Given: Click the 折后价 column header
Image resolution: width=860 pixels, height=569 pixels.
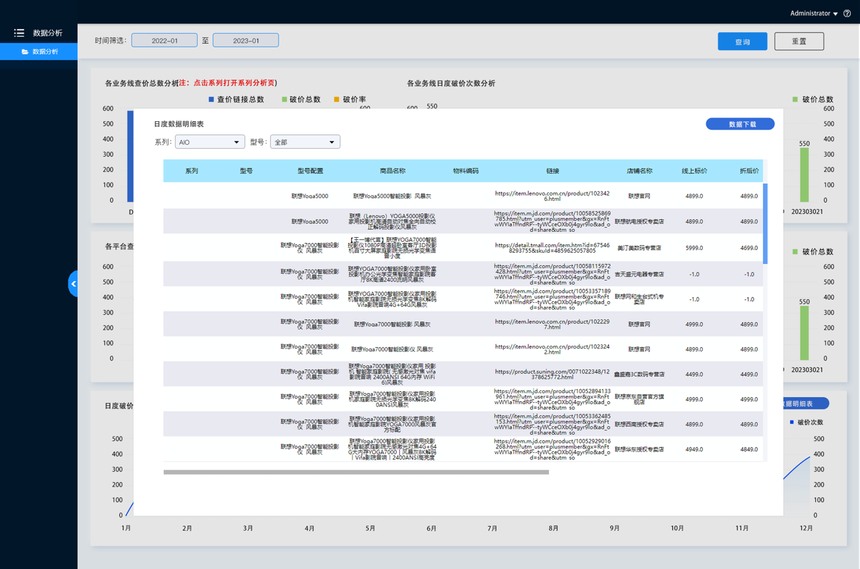Looking at the screenshot, I should pos(749,171).
